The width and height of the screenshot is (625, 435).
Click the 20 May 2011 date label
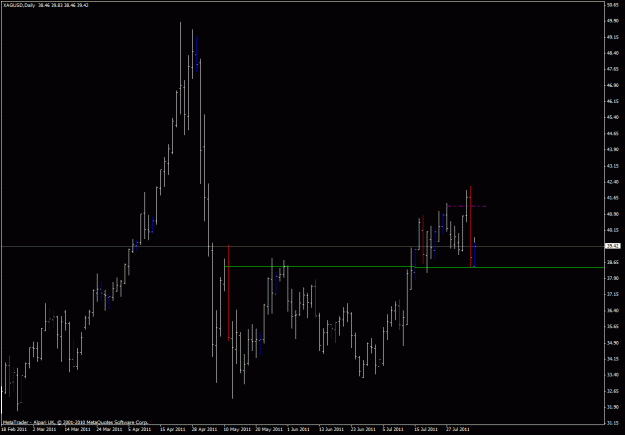point(269,430)
